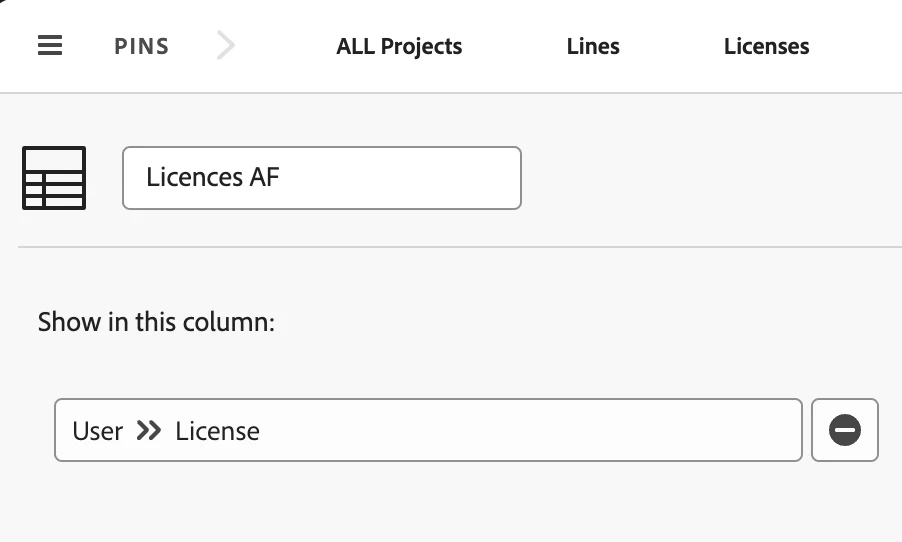Focus the Licences AF name field
902x542 pixels.
coord(321,178)
